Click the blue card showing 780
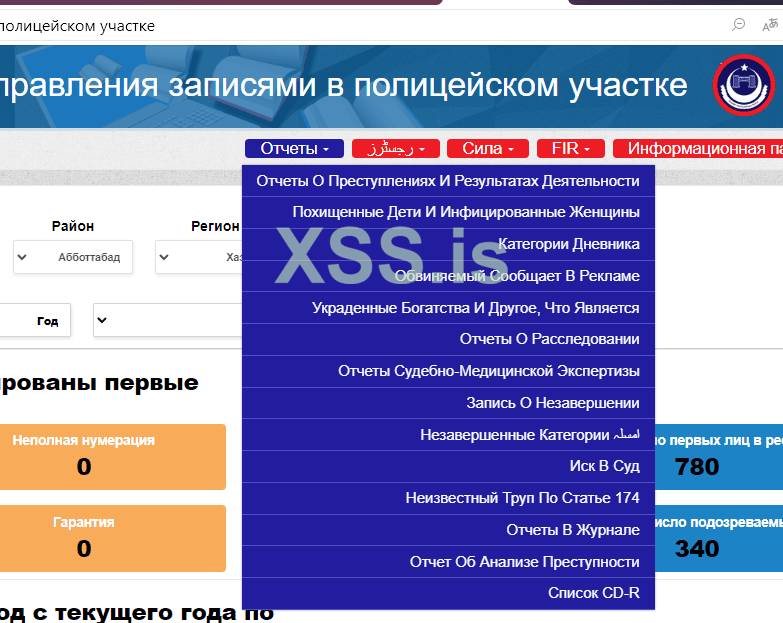 [718, 456]
